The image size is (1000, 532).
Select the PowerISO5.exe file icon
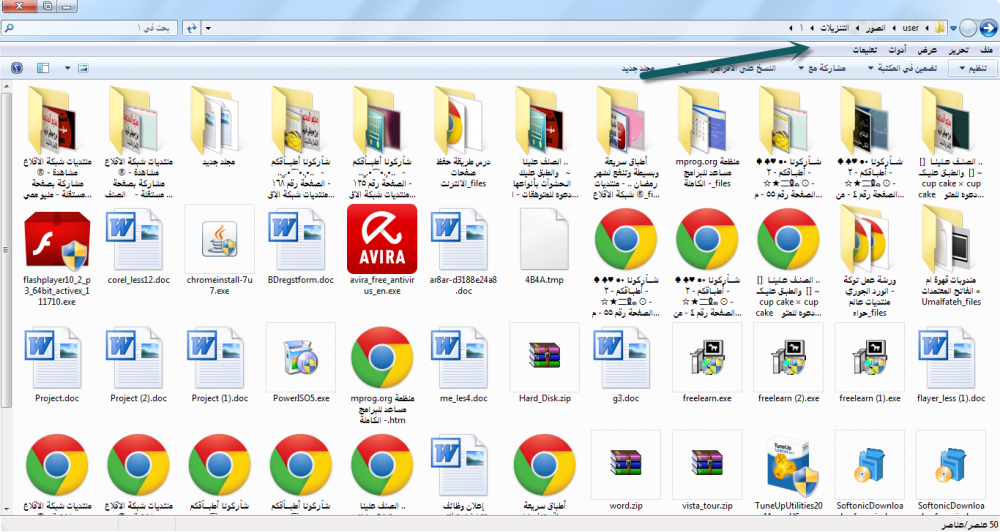click(300, 357)
